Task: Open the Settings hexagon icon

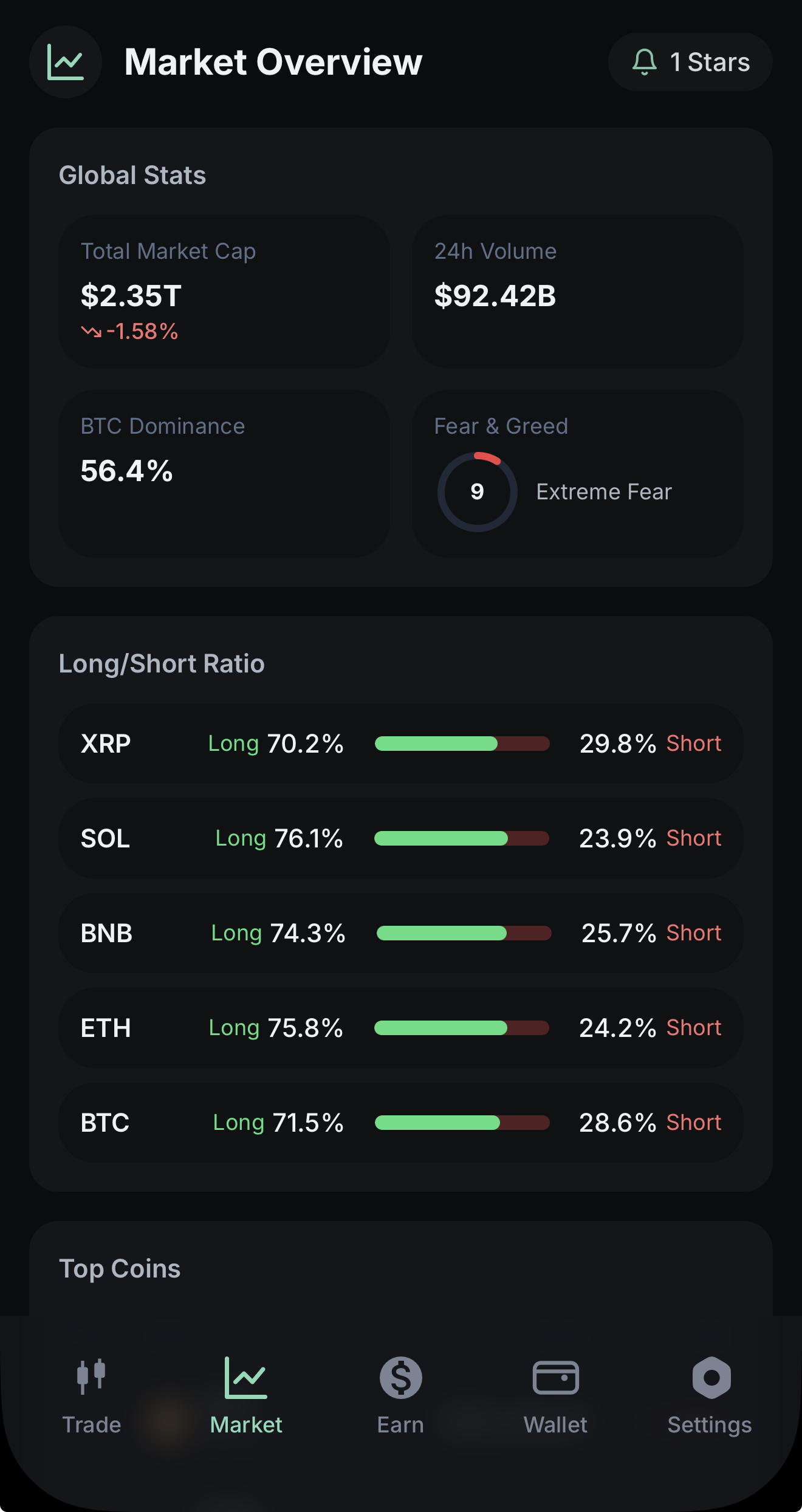Action: pos(711,1378)
